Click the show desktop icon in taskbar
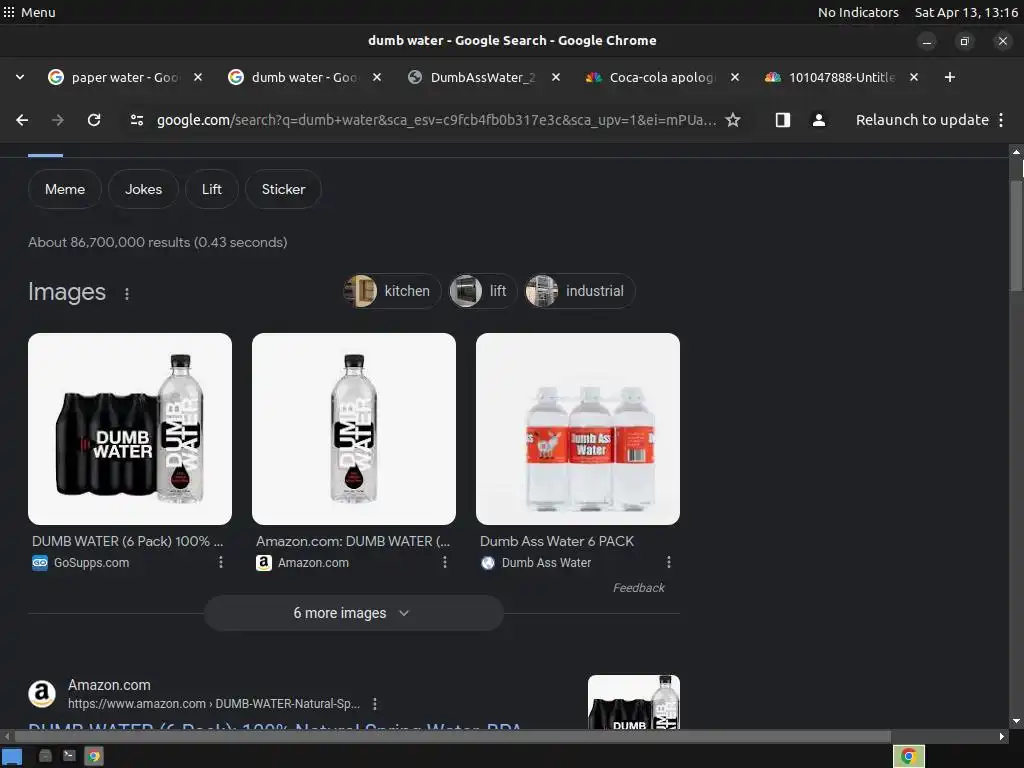The image size is (1024, 768). [x=12, y=756]
